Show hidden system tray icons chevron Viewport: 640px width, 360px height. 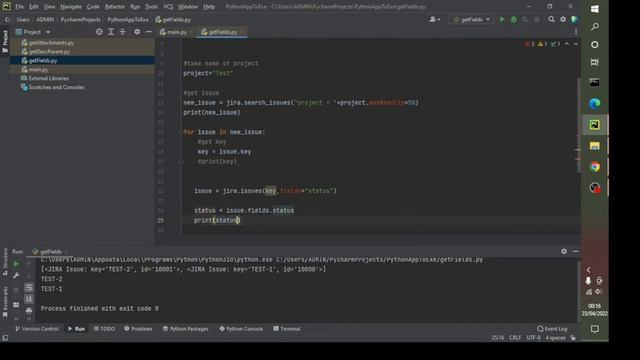[589, 270]
